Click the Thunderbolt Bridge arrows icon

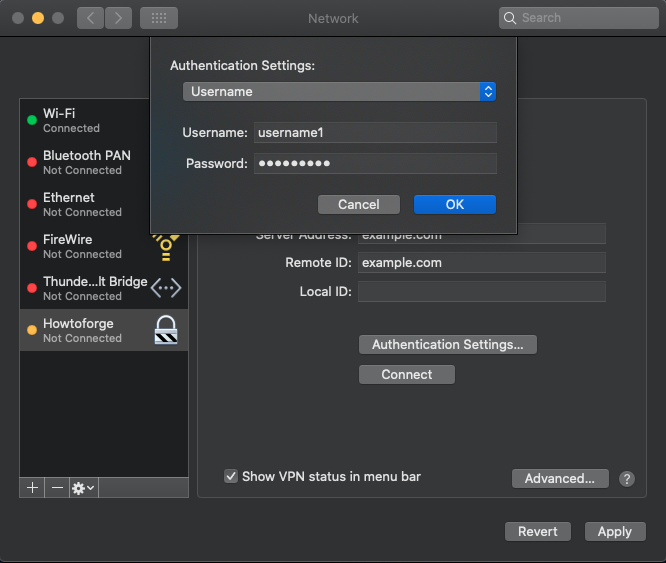[x=166, y=288]
